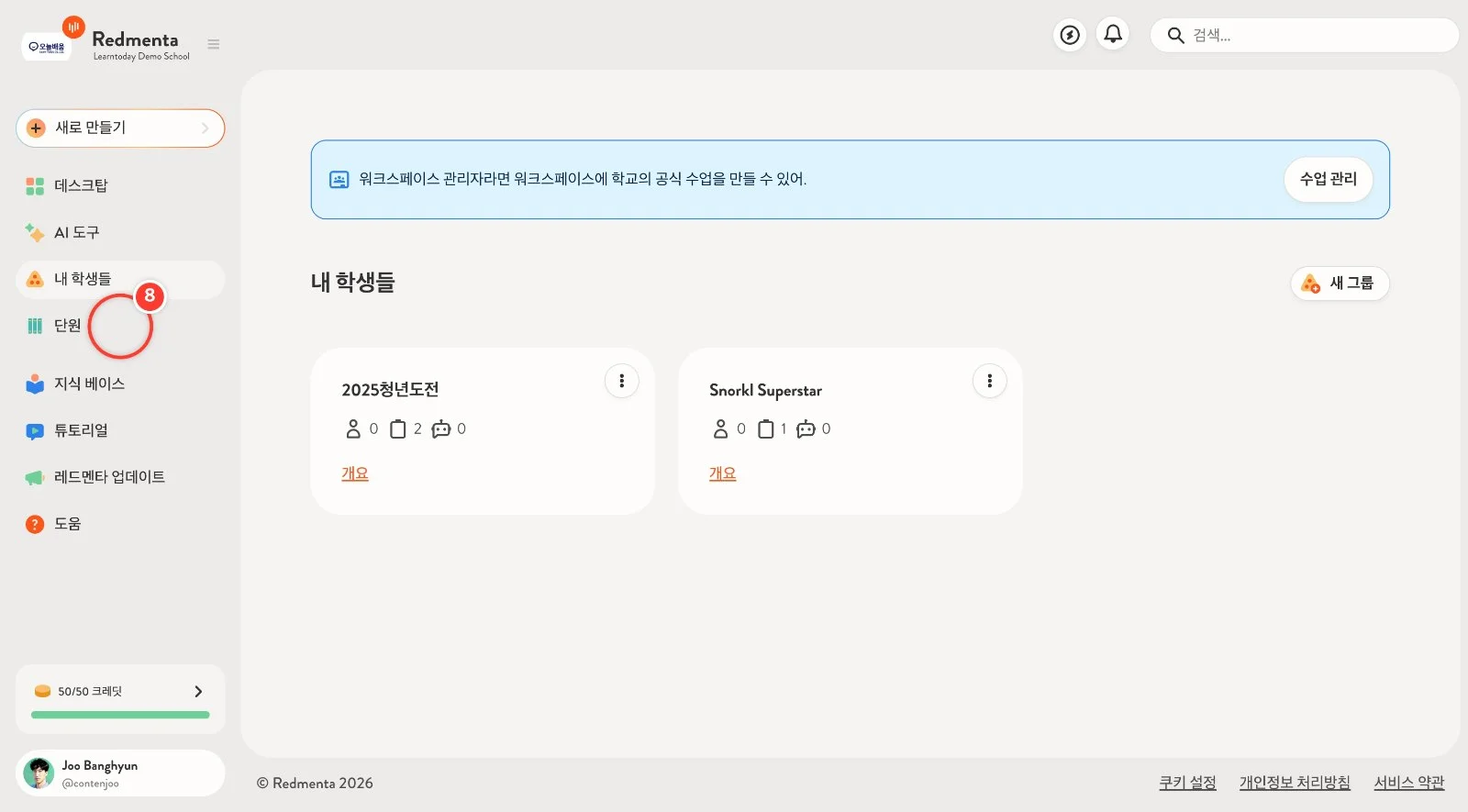Image resolution: width=1468 pixels, height=812 pixels.
Task: Click clipboard icon in Snorkl Superstar card
Action: tap(766, 428)
